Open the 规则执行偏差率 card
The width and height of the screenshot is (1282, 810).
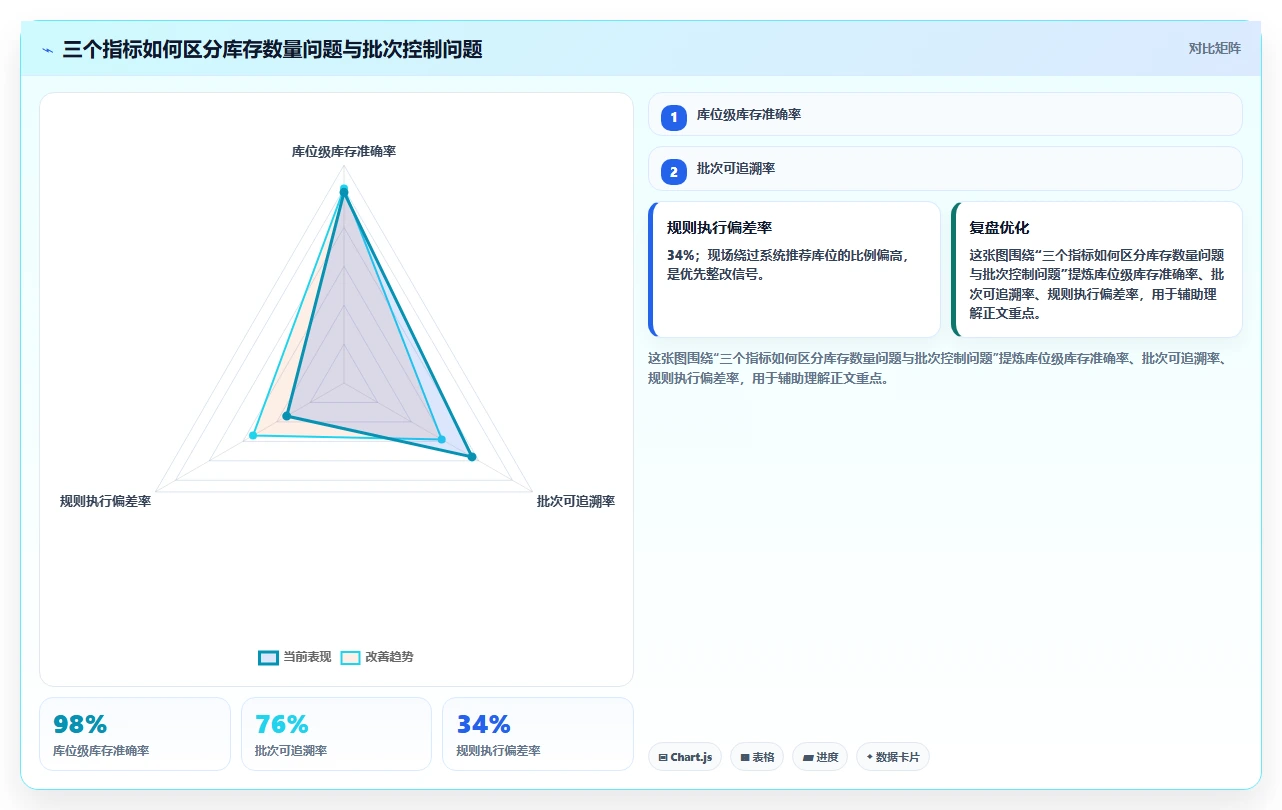[794, 270]
